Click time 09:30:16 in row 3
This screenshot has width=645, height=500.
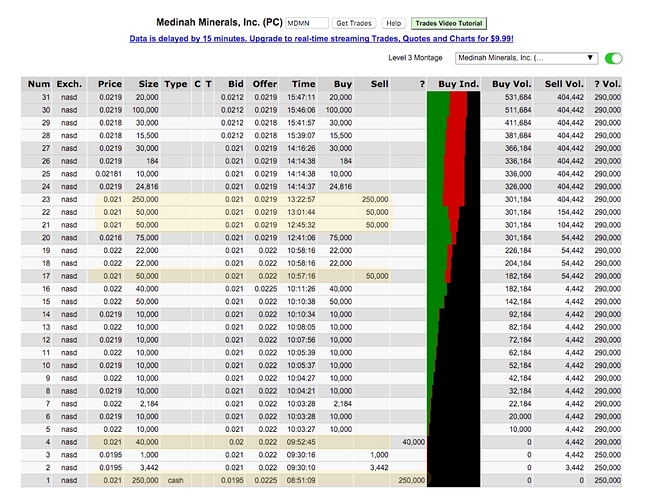click(301, 454)
